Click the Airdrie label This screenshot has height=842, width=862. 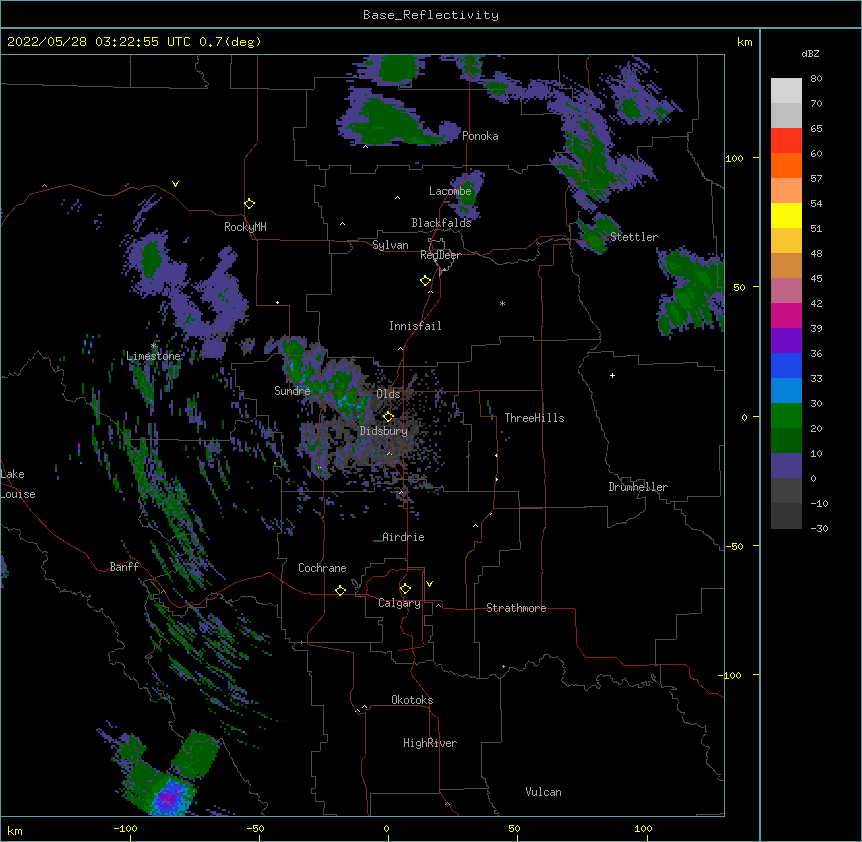[403, 537]
